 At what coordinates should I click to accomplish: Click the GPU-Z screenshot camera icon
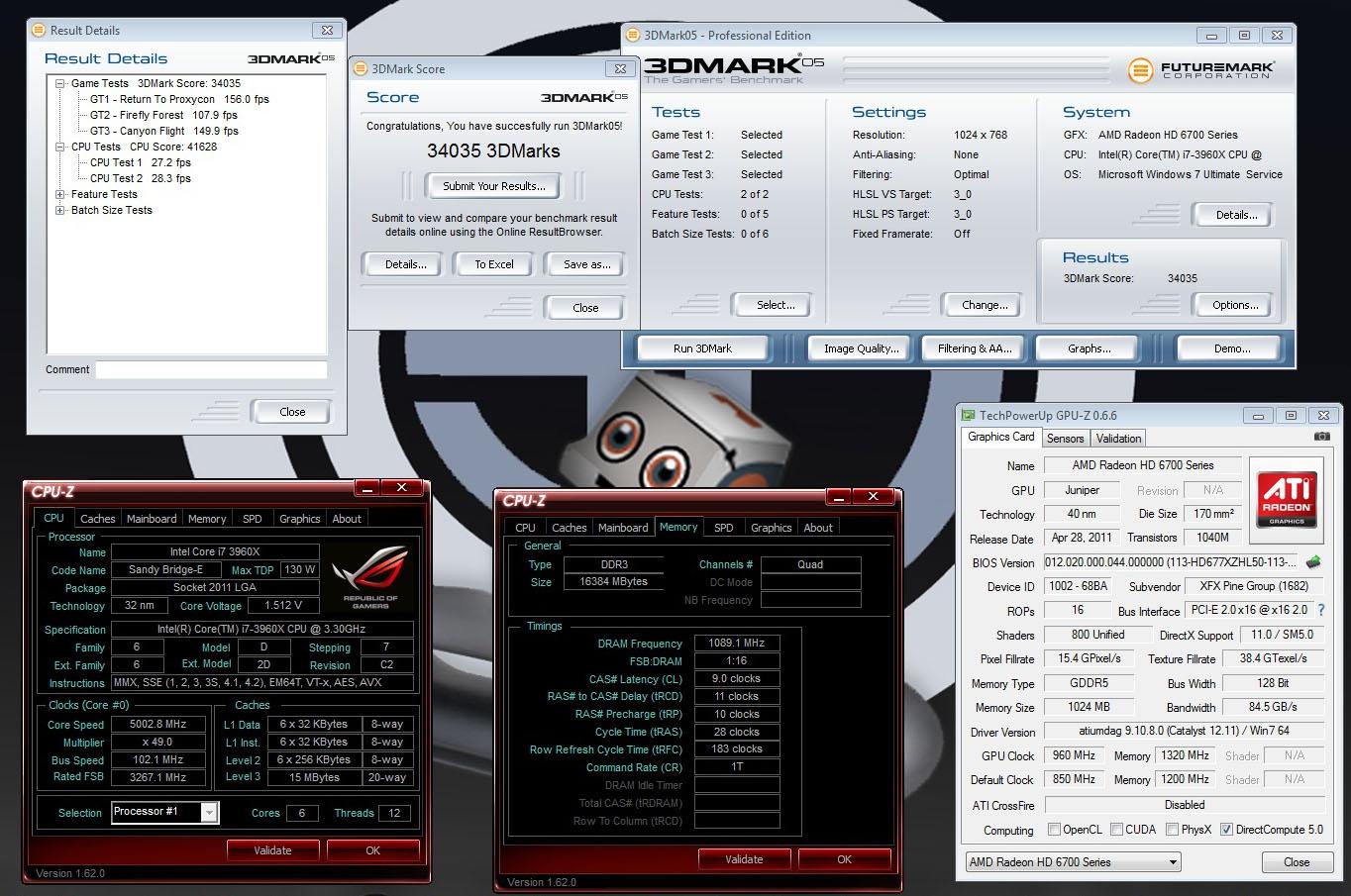(x=1321, y=437)
